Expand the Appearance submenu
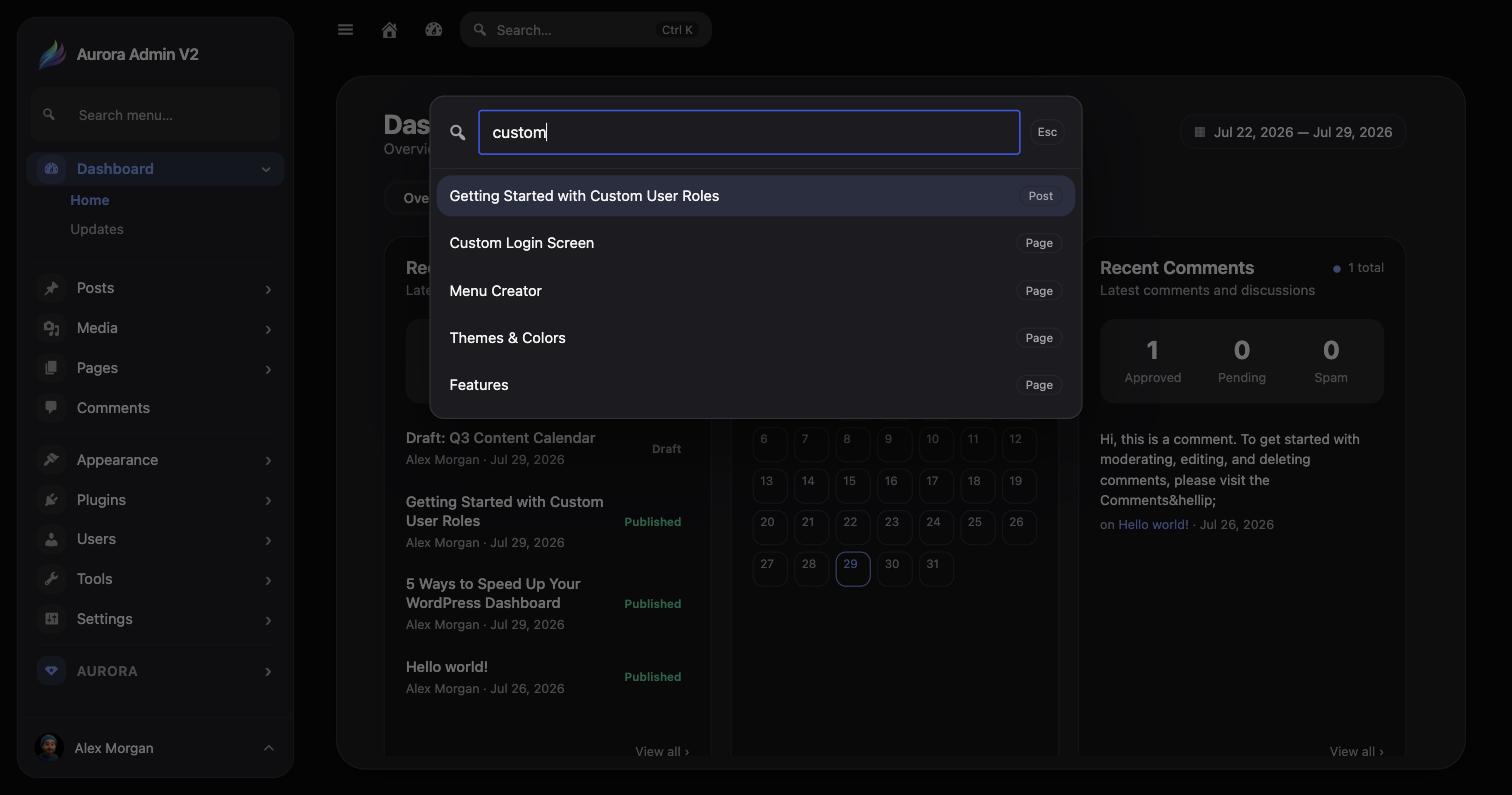Viewport: 1512px width, 795px height. pyautogui.click(x=268, y=460)
